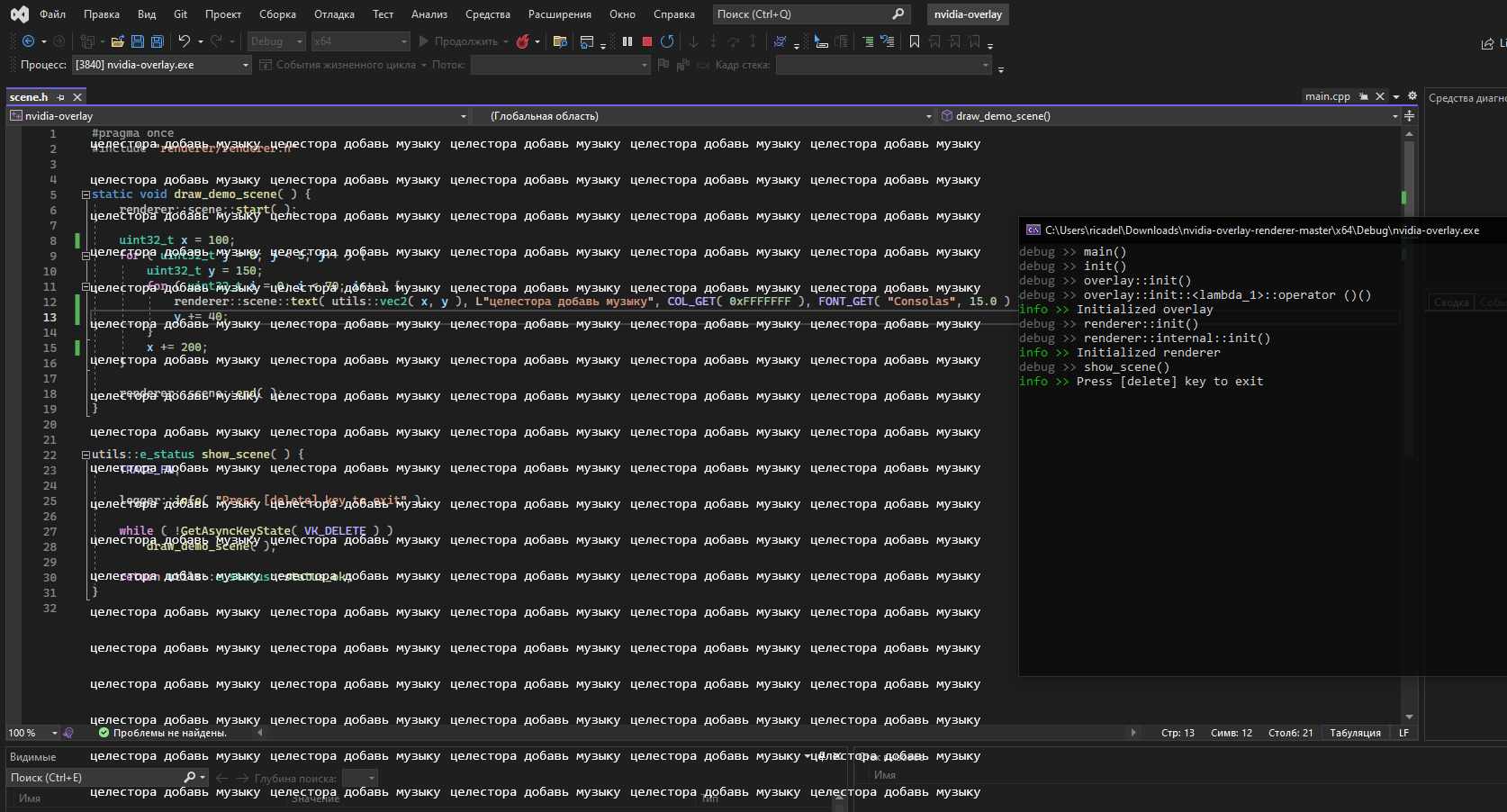
Task: Click the Hot Reload flame icon
Action: pyautogui.click(x=522, y=41)
